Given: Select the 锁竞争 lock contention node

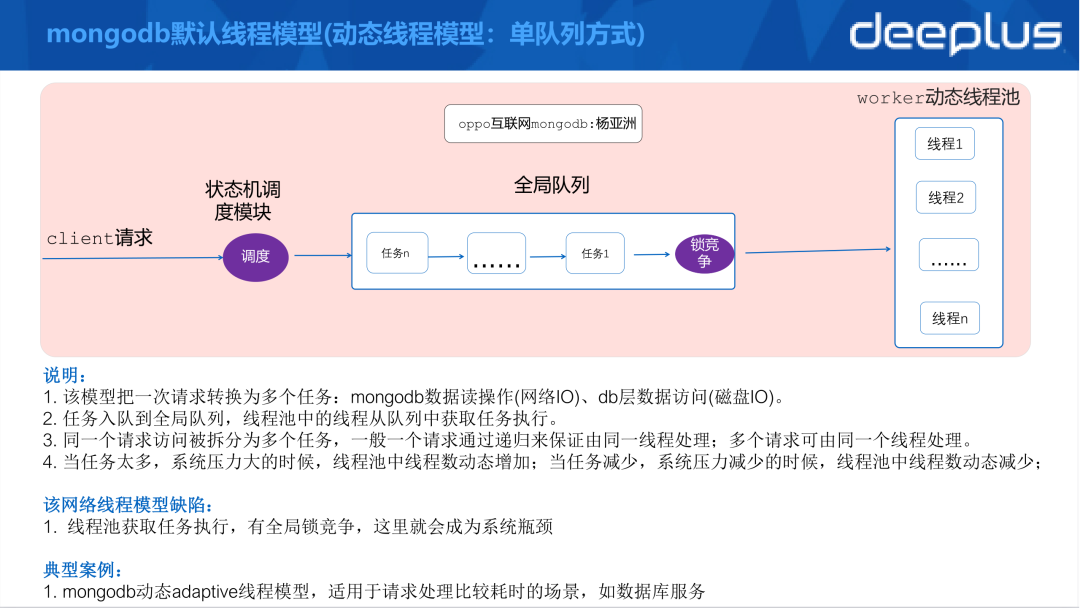Looking at the screenshot, I should pyautogui.click(x=704, y=254).
